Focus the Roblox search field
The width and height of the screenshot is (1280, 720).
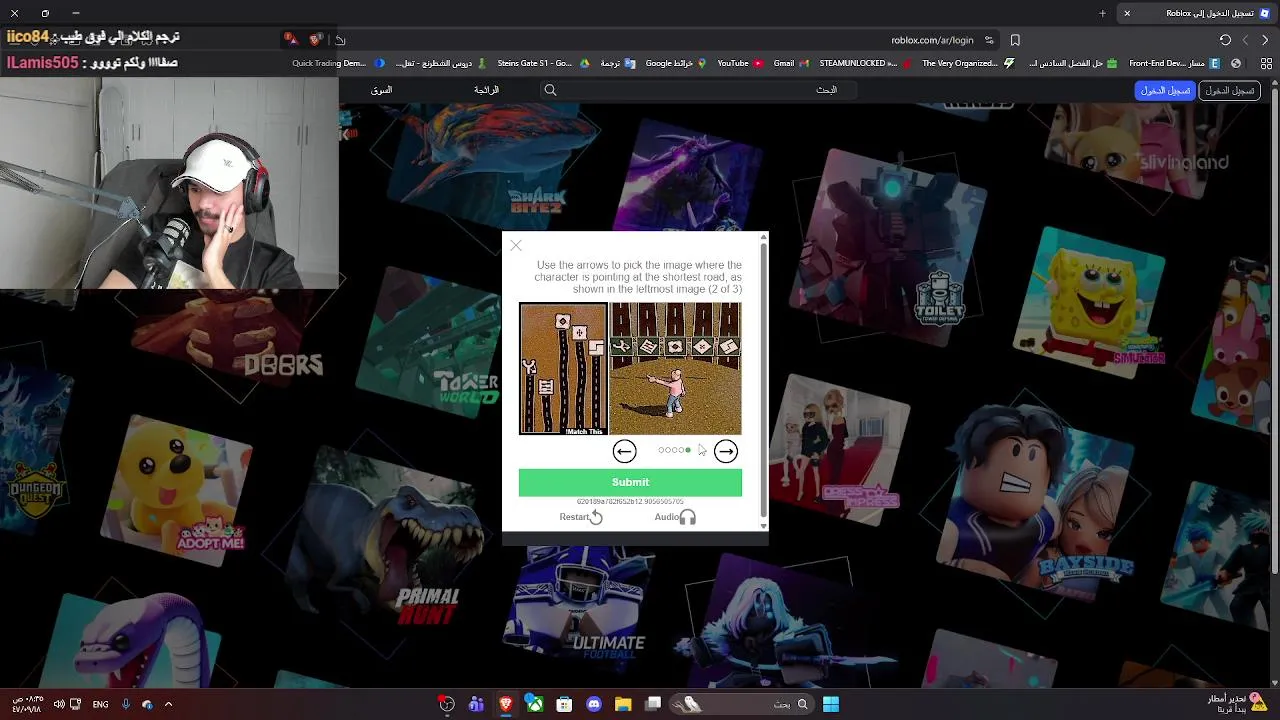[700, 90]
